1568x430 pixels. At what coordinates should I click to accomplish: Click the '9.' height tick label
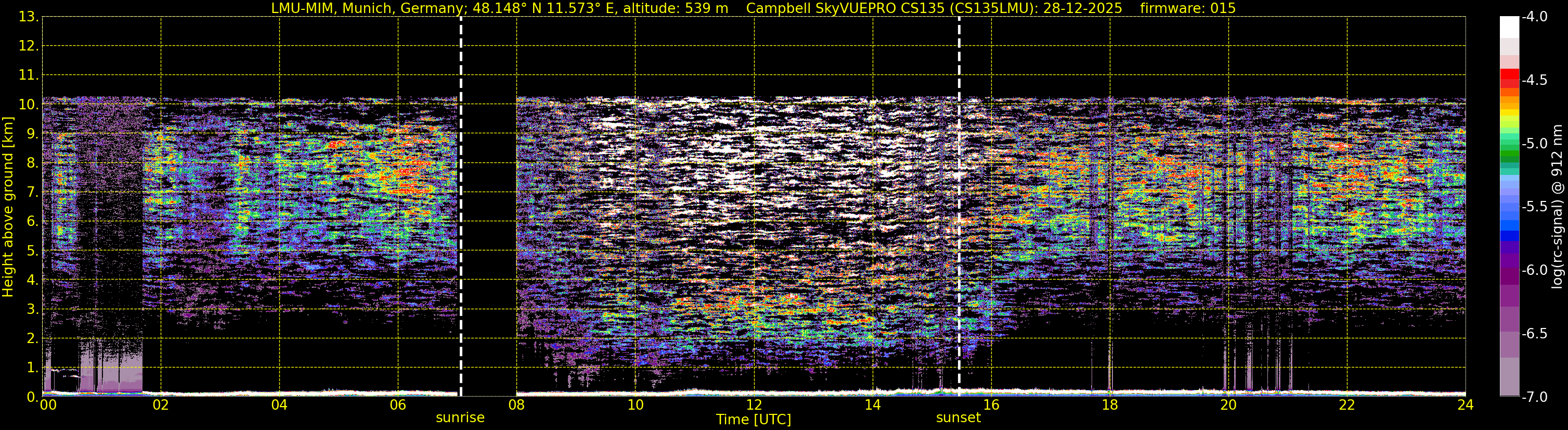coord(33,134)
